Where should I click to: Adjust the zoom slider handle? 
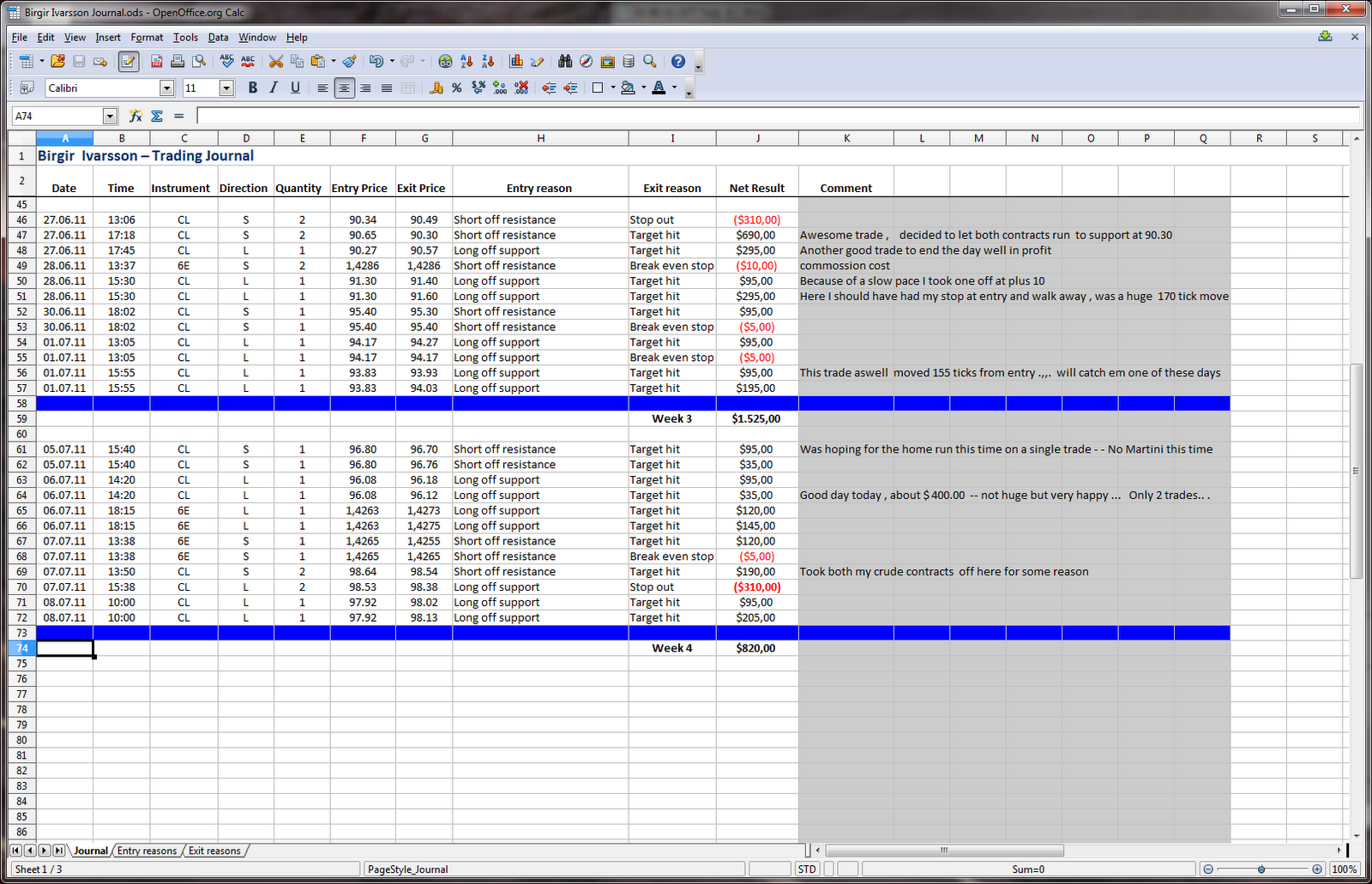[x=1261, y=869]
